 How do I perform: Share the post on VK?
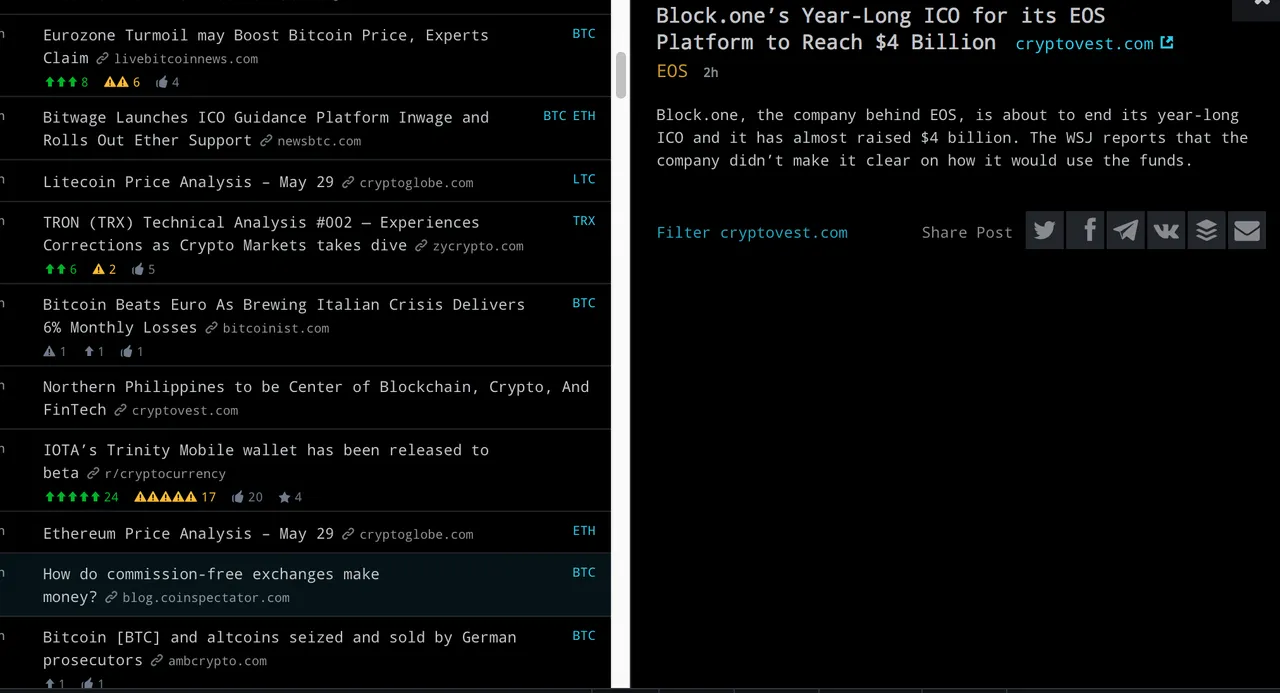pyautogui.click(x=1166, y=231)
